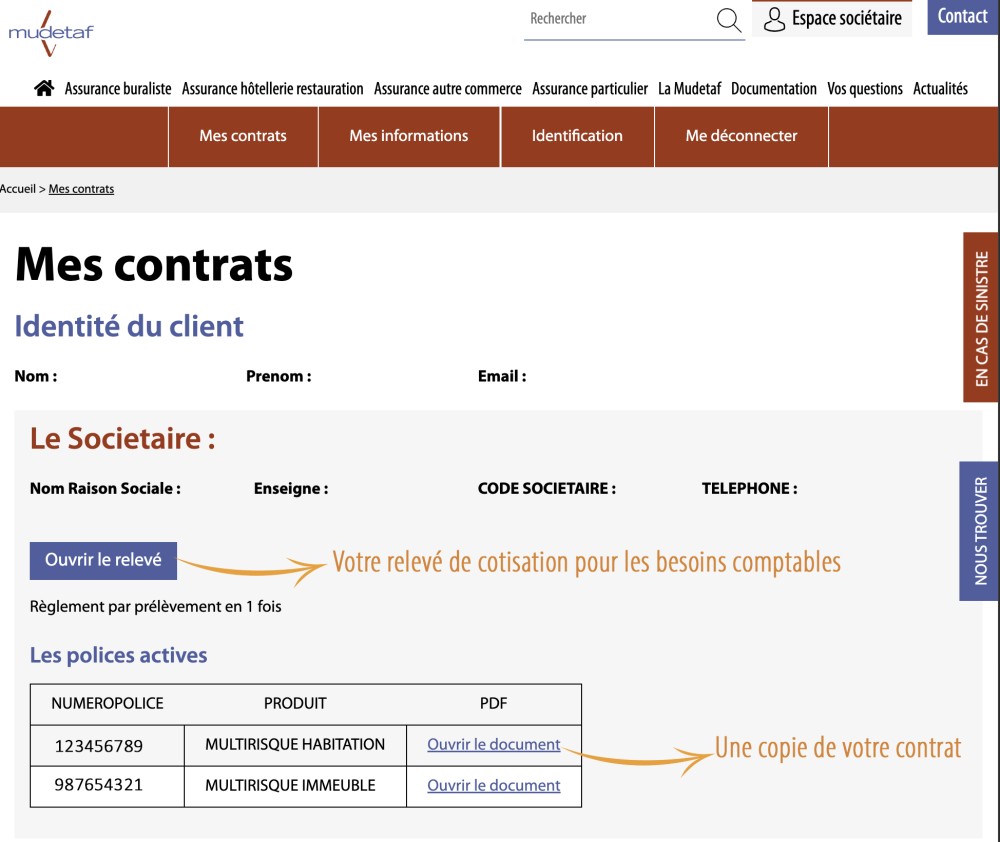Select the Identification tab

click(577, 136)
